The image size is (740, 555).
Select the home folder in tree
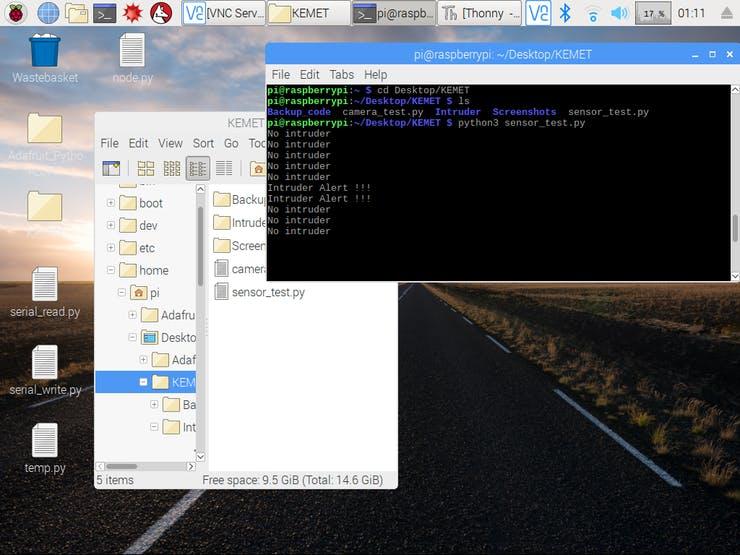coord(144,270)
